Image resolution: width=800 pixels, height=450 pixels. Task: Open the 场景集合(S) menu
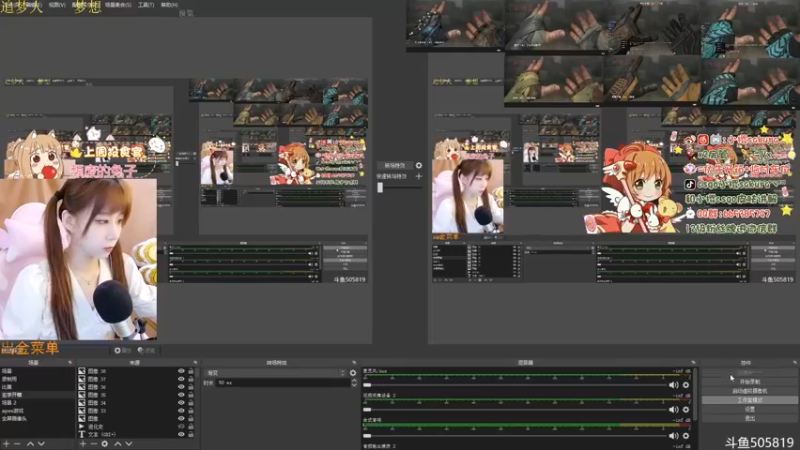(x=118, y=5)
